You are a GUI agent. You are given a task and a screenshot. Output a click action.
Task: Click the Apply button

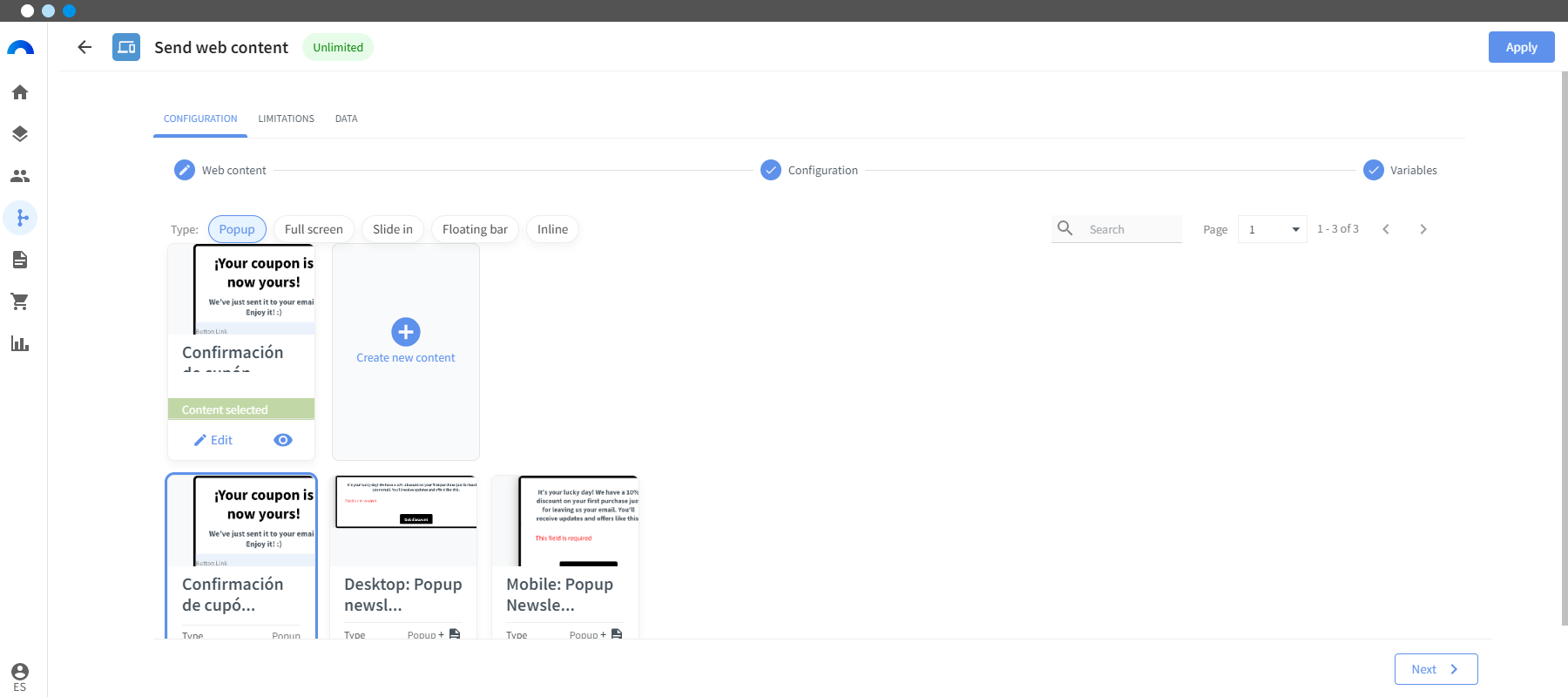(x=1521, y=47)
